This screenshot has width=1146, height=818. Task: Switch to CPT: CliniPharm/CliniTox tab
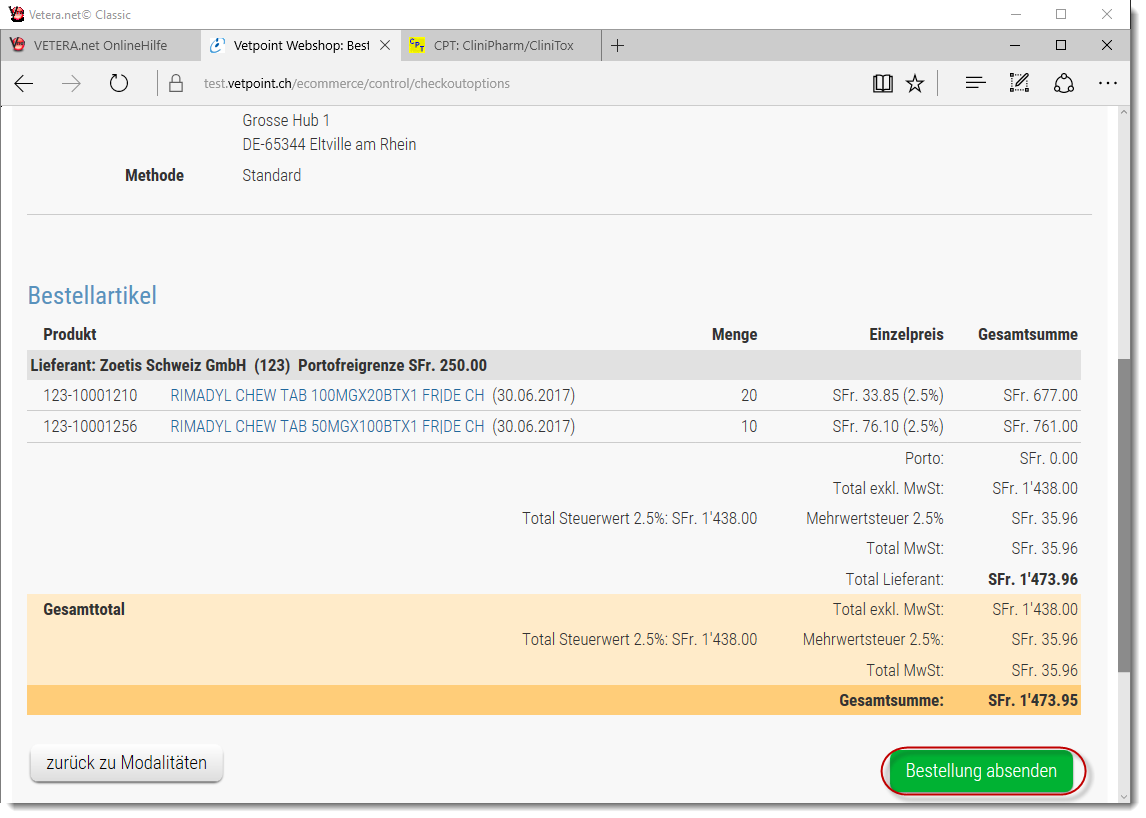[x=503, y=45]
